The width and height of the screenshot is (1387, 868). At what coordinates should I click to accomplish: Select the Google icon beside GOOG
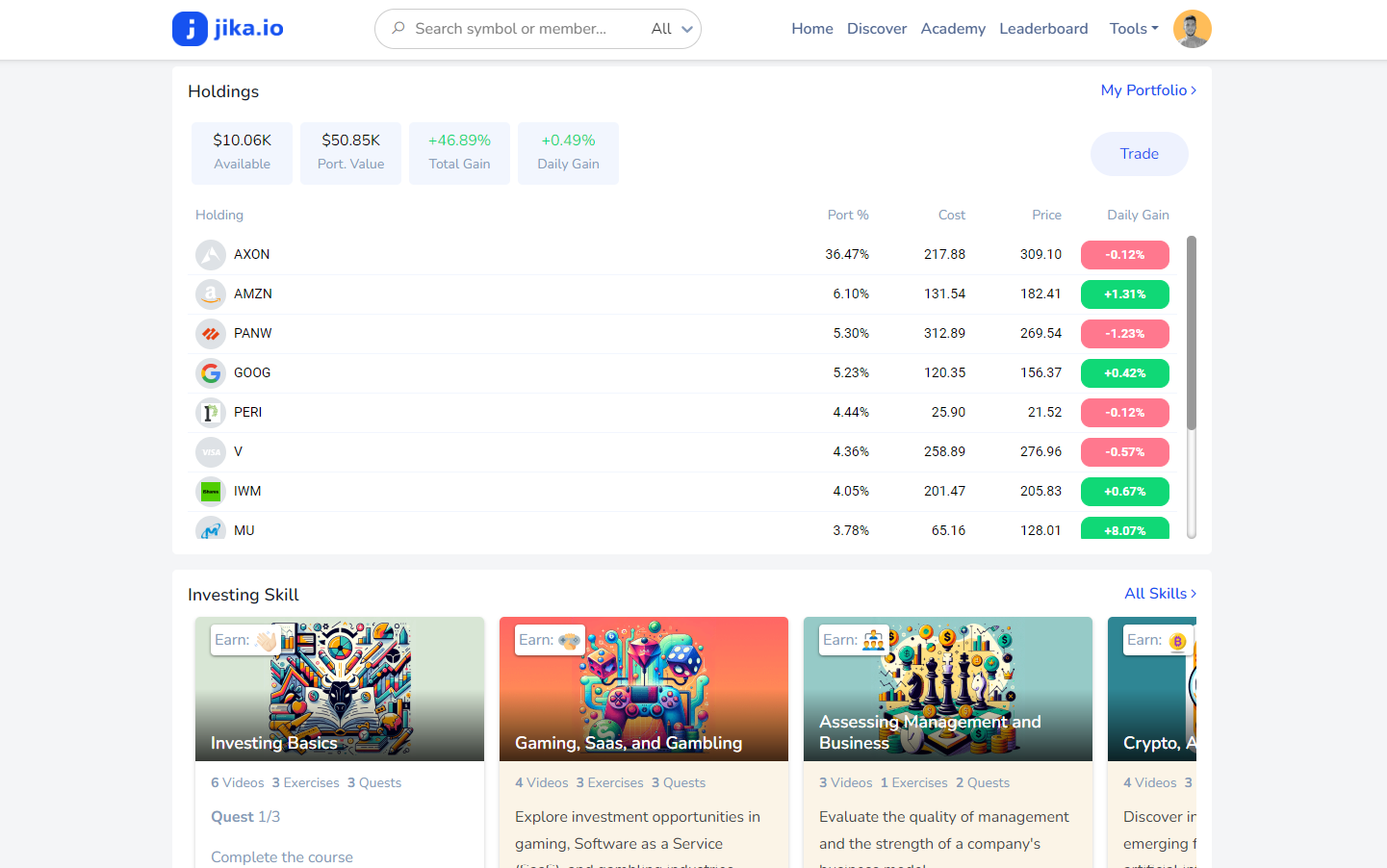tap(211, 372)
